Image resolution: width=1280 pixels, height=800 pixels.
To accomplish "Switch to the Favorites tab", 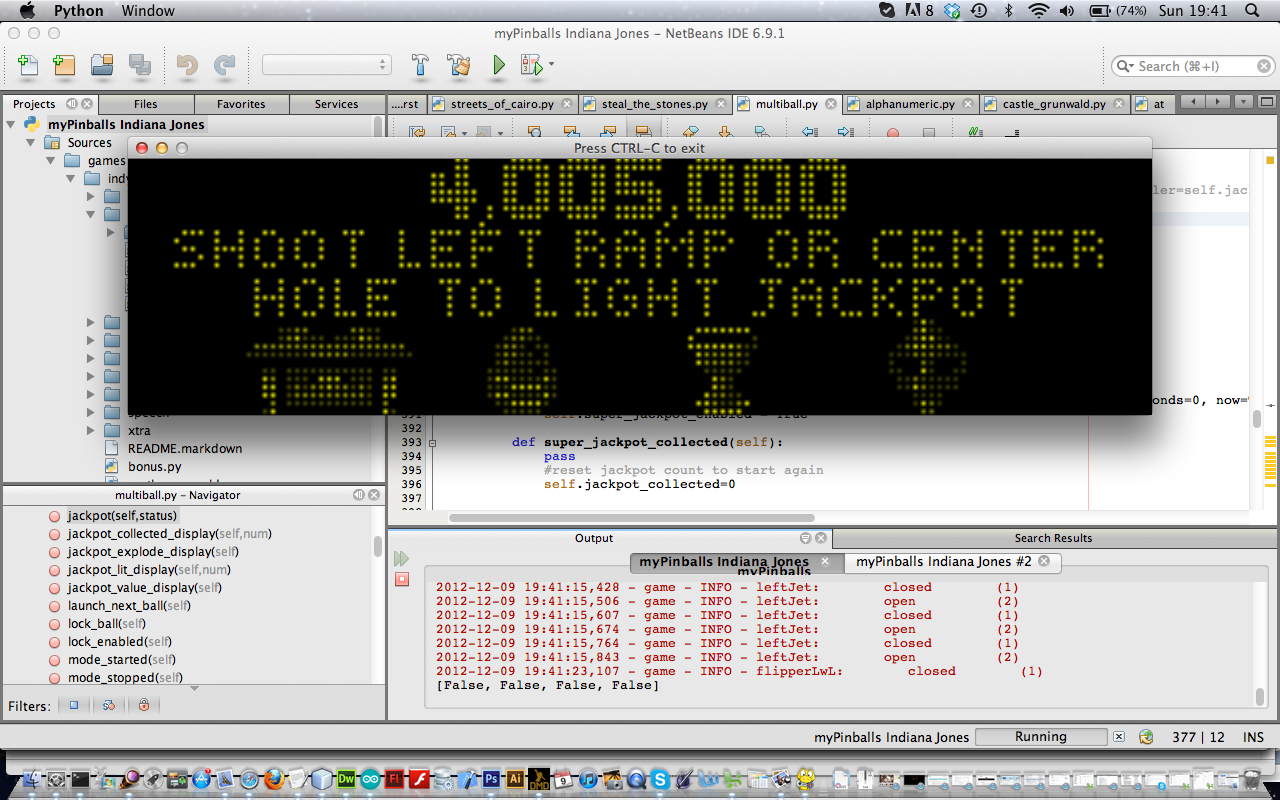I will [x=241, y=104].
